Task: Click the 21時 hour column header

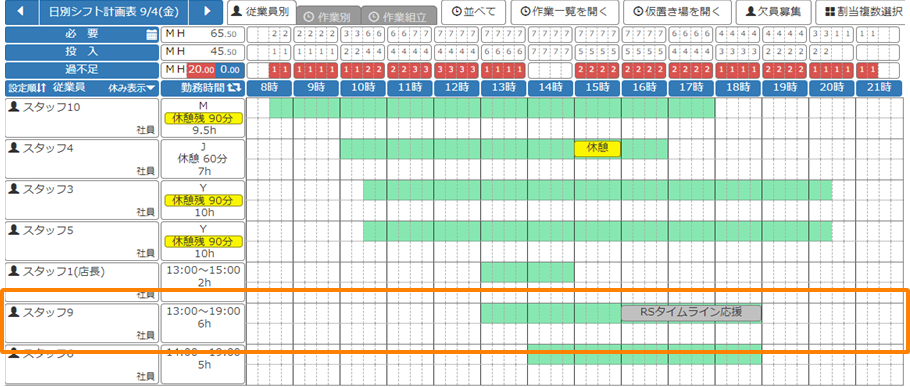Action: (879, 88)
